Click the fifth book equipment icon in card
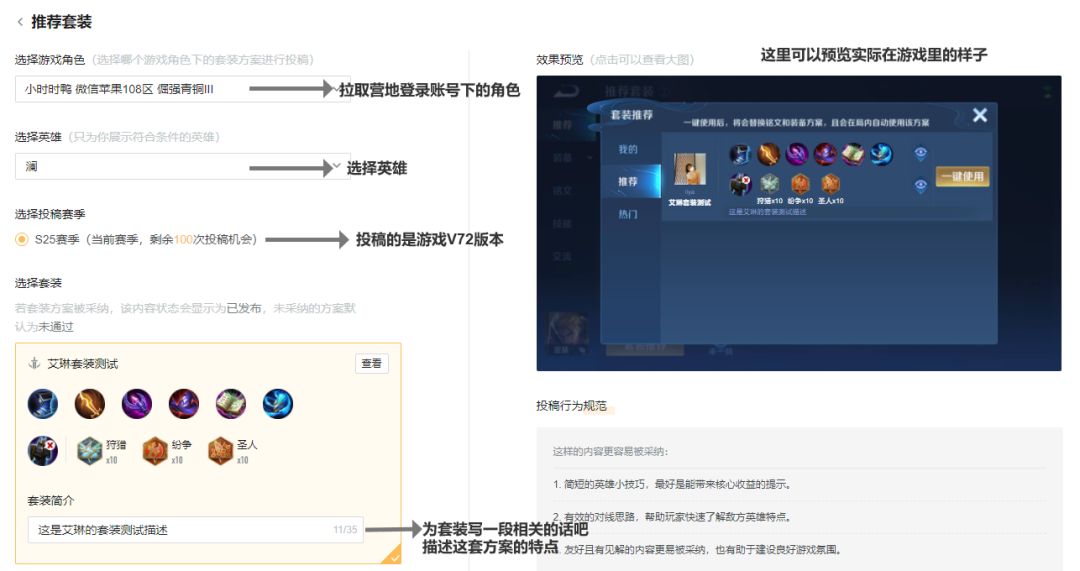Image resolution: width=1080 pixels, height=571 pixels. click(x=231, y=404)
